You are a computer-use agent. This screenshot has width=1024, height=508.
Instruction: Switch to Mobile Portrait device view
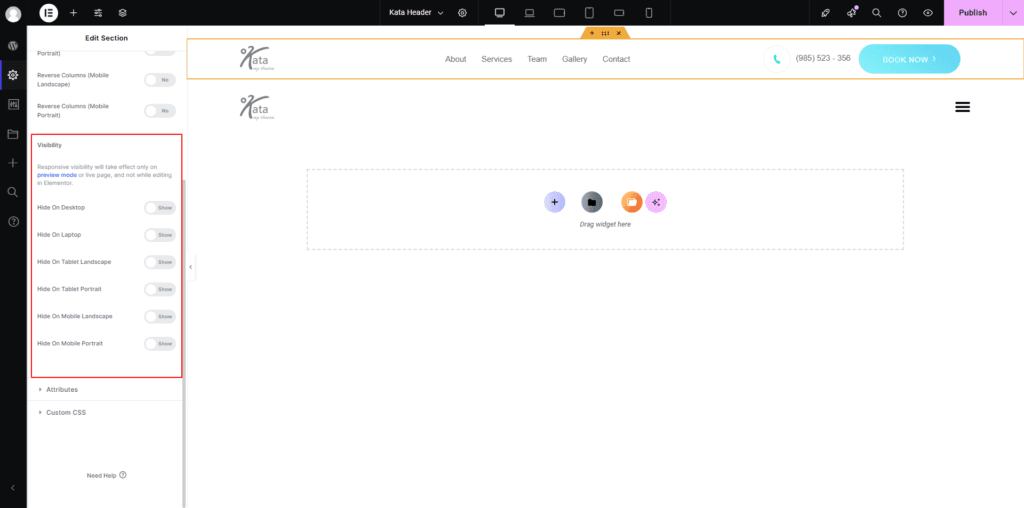(649, 12)
